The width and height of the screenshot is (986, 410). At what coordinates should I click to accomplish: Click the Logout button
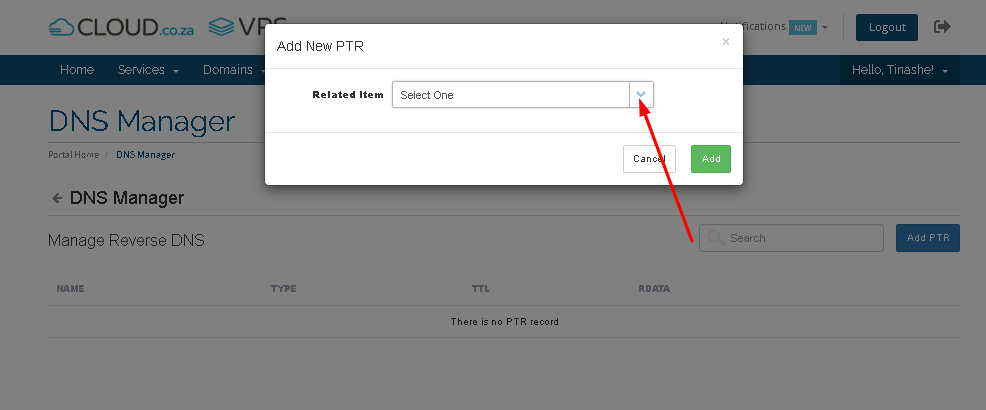[887, 27]
